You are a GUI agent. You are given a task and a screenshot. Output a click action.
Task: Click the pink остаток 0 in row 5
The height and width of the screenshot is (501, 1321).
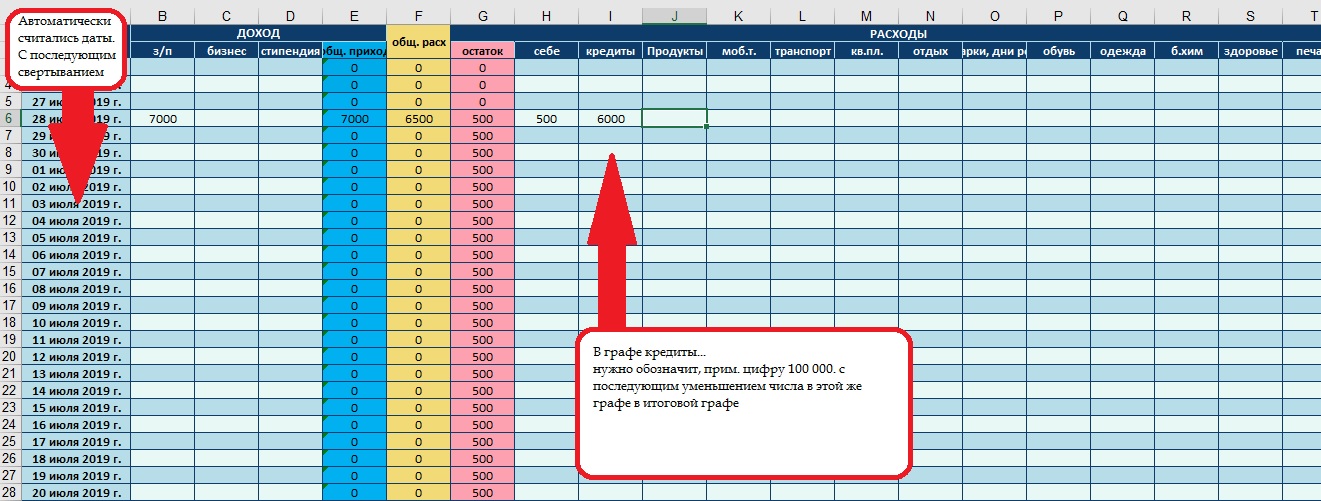pyautogui.click(x=482, y=101)
